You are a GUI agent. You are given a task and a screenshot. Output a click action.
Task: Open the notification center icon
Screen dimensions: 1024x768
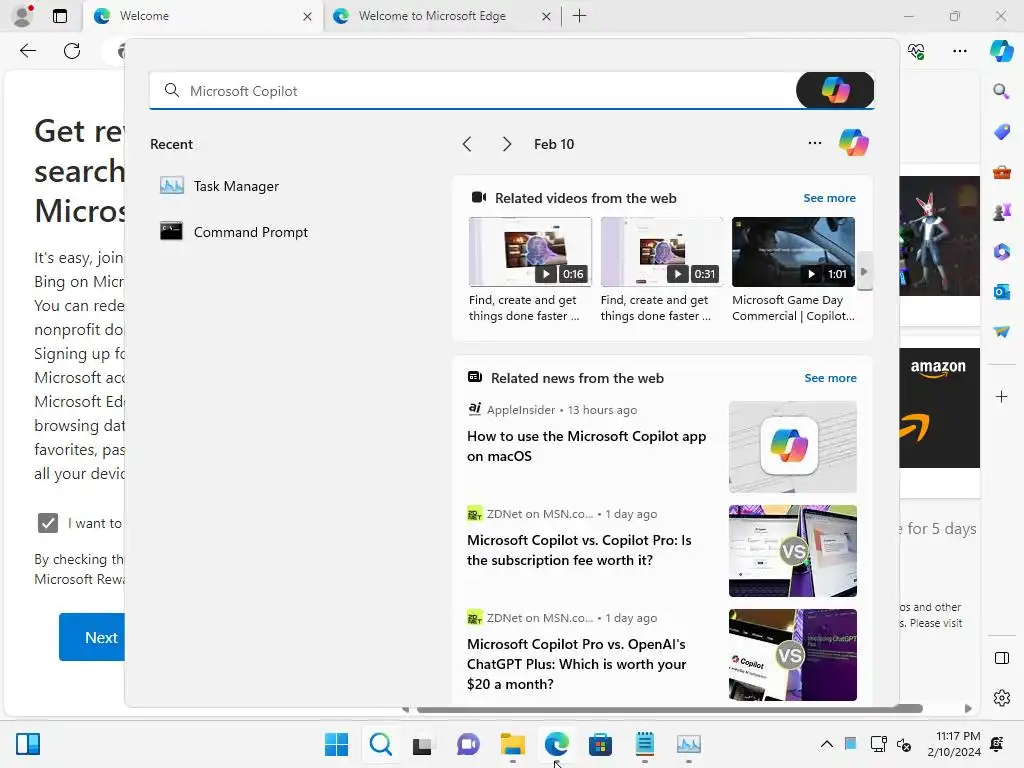(x=997, y=744)
